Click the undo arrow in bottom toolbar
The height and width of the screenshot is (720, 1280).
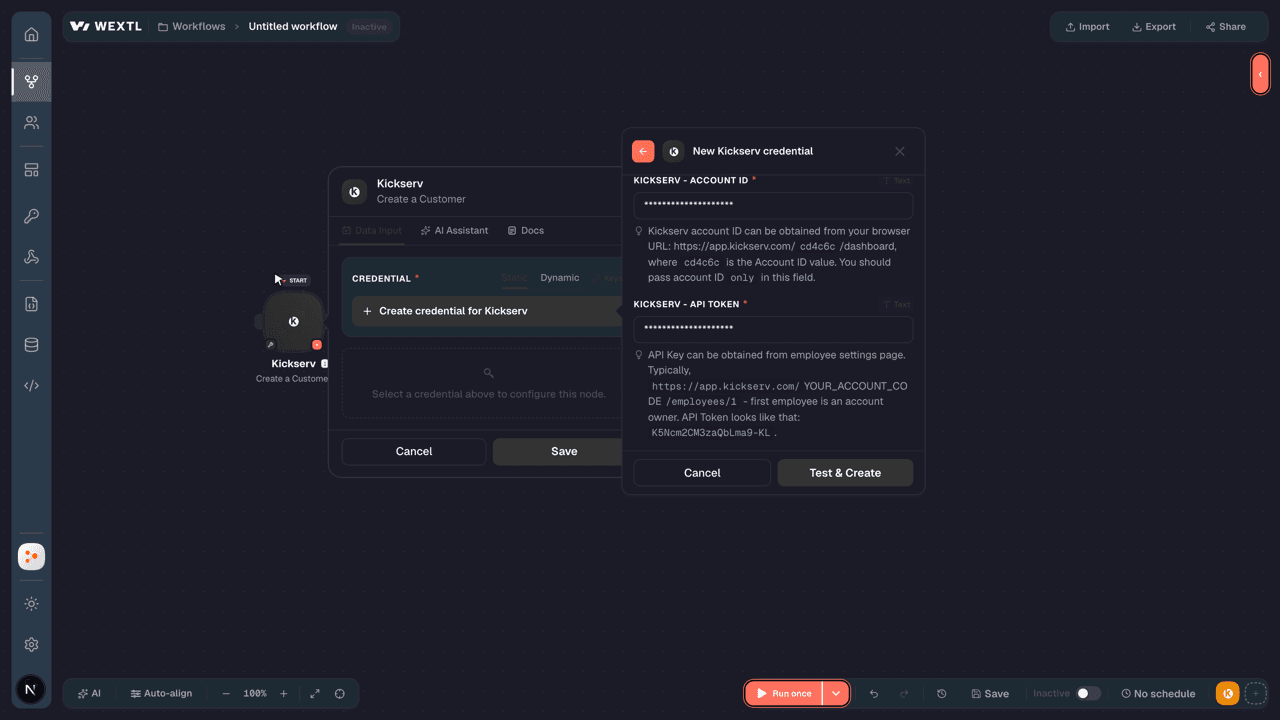coord(874,694)
